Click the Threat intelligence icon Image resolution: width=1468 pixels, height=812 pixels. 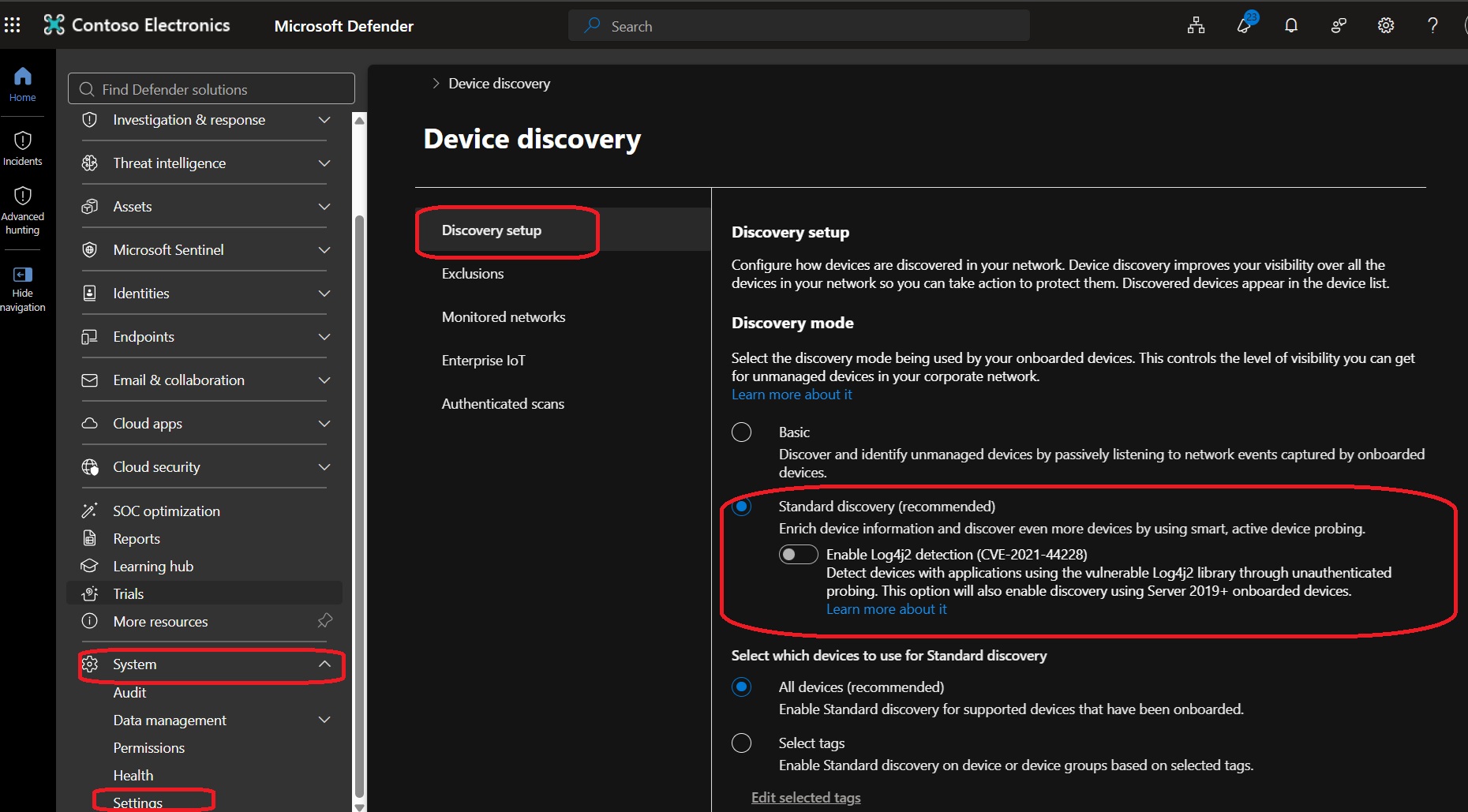tap(90, 163)
